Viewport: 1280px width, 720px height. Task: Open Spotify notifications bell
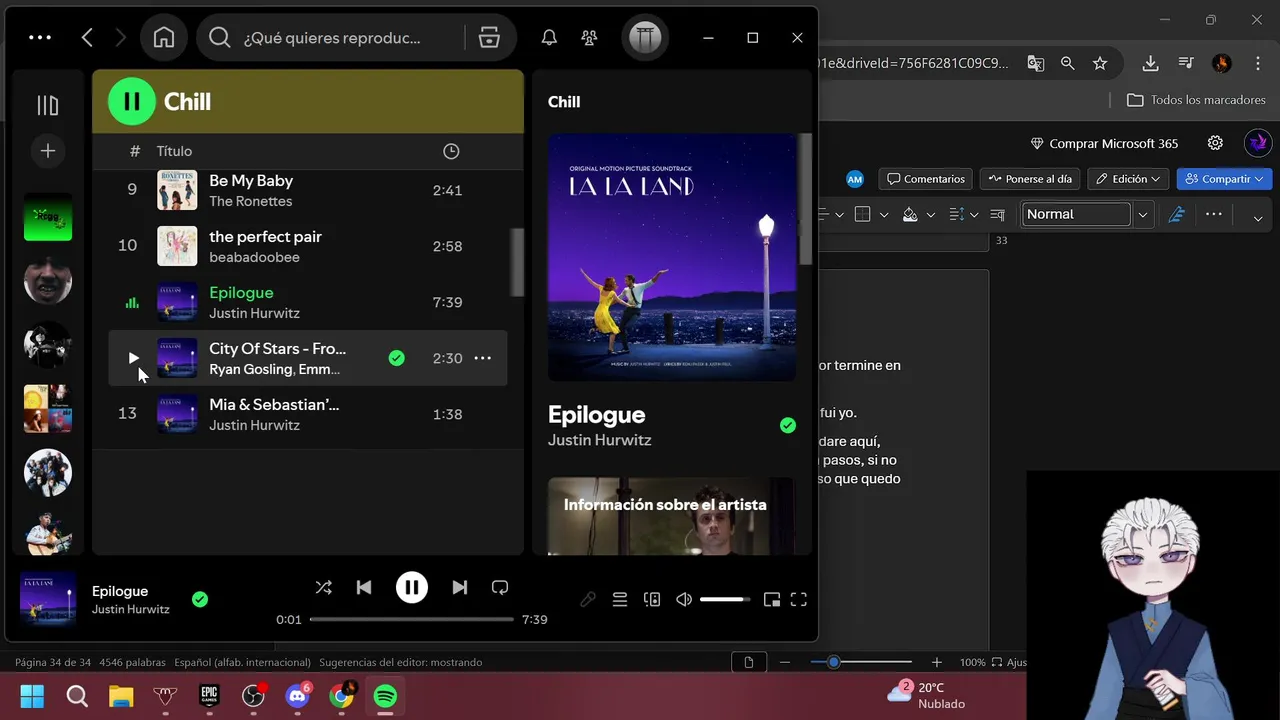click(549, 38)
